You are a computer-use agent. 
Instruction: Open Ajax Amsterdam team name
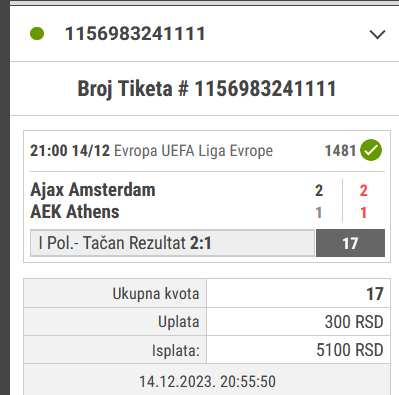pyautogui.click(x=93, y=190)
